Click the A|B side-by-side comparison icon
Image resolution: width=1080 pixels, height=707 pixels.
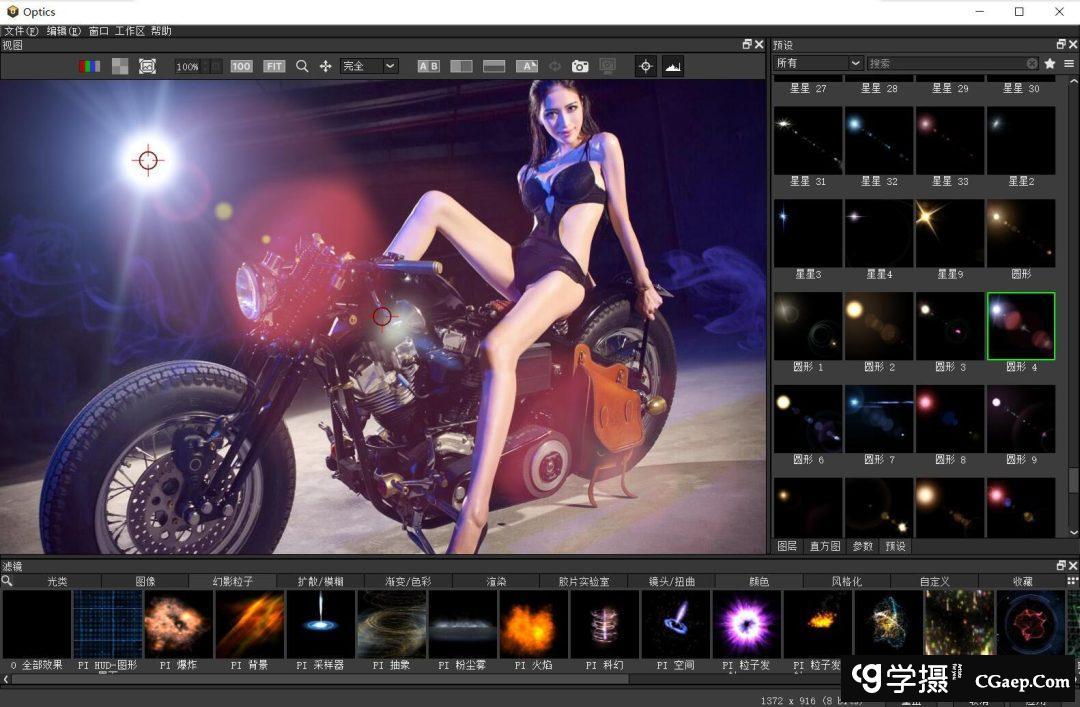pyautogui.click(x=428, y=66)
